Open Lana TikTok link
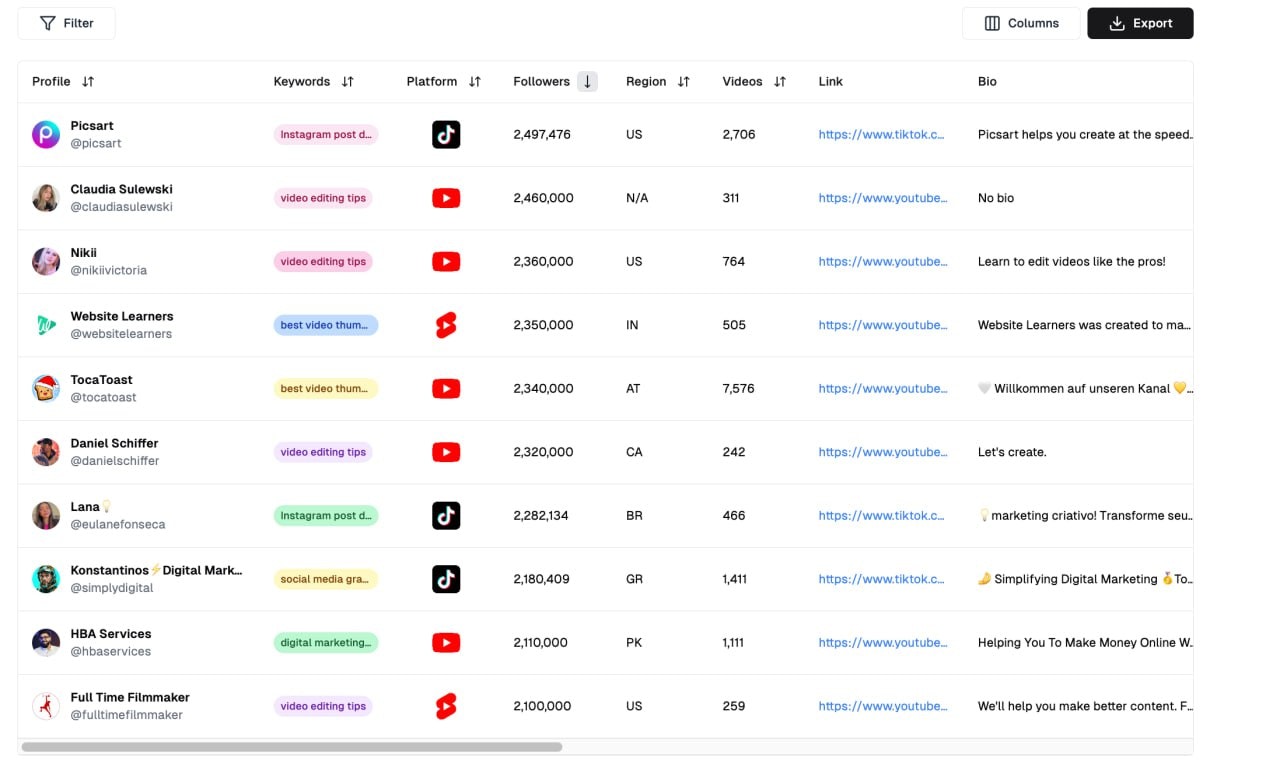This screenshot has height=768, width=1280. (881, 515)
